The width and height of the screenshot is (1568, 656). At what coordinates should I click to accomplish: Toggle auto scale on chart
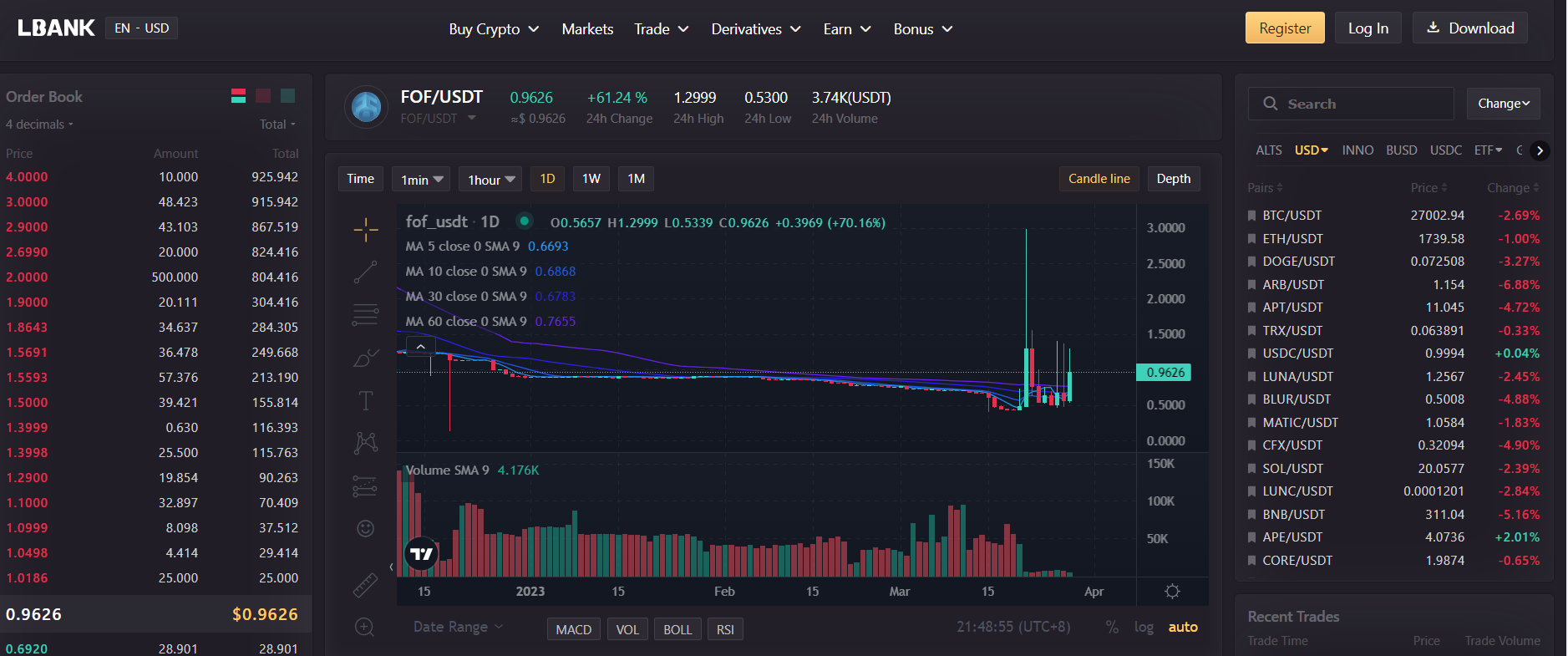[1182, 628]
